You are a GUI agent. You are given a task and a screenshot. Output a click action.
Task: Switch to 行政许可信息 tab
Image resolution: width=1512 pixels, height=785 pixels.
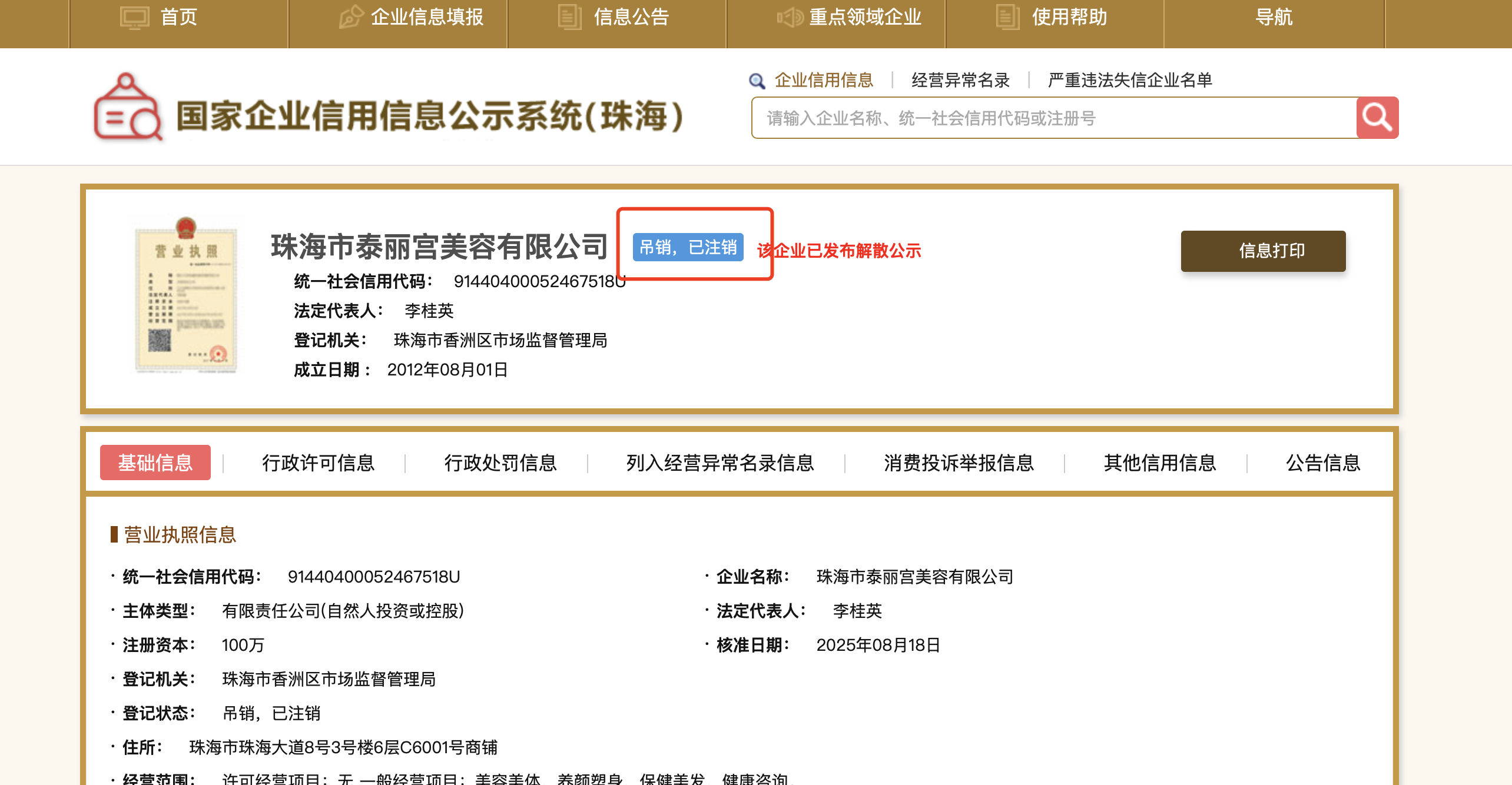point(318,463)
